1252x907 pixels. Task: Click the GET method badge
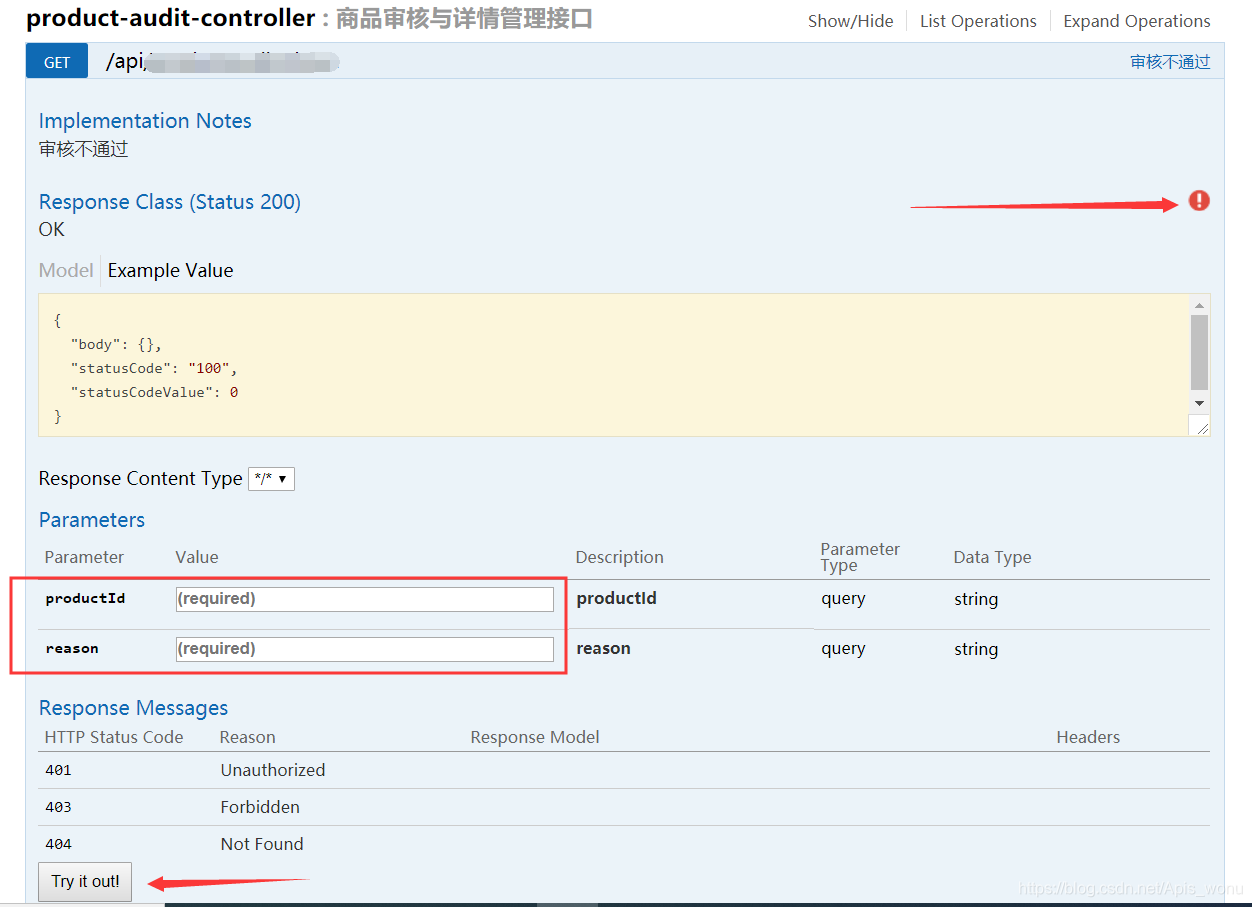[x=57, y=62]
